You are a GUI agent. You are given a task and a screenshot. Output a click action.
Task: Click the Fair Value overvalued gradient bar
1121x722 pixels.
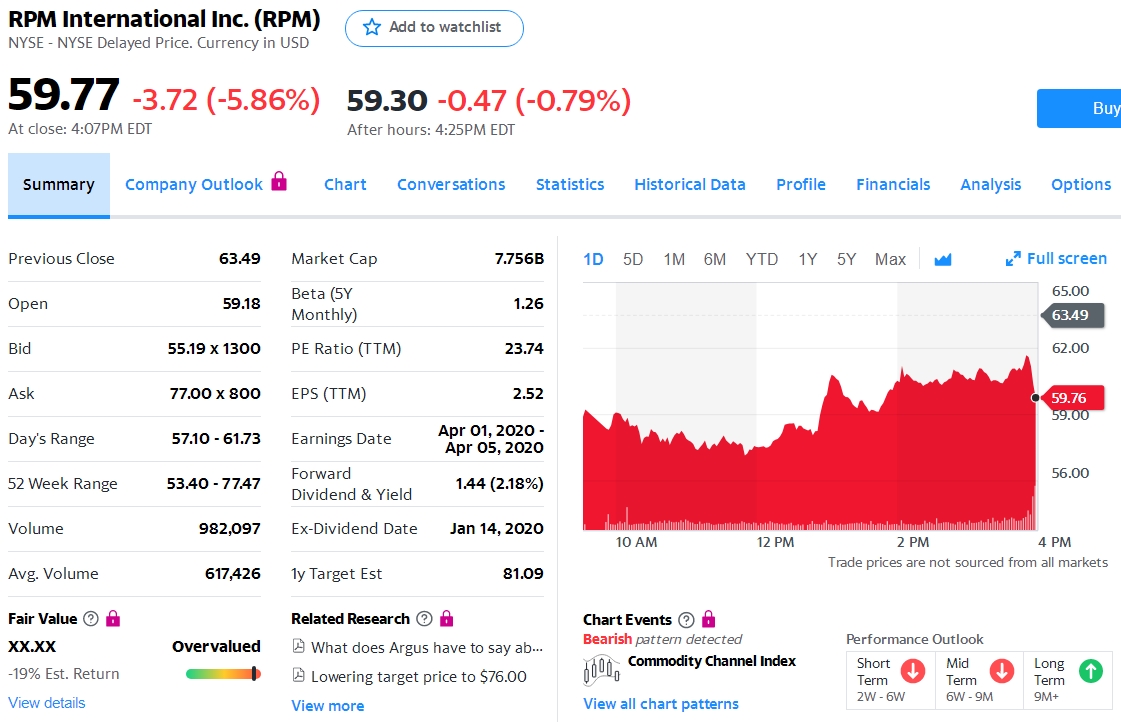click(223, 673)
